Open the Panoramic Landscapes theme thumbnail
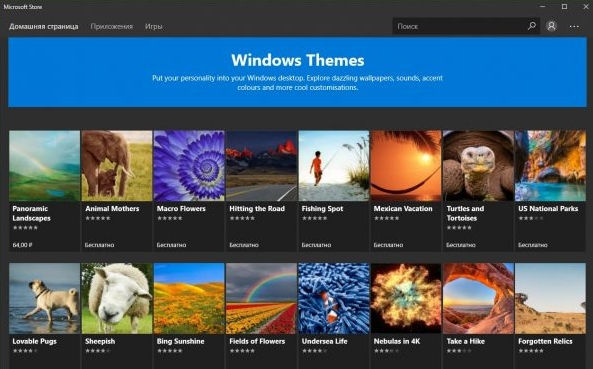 pyautogui.click(x=45, y=166)
